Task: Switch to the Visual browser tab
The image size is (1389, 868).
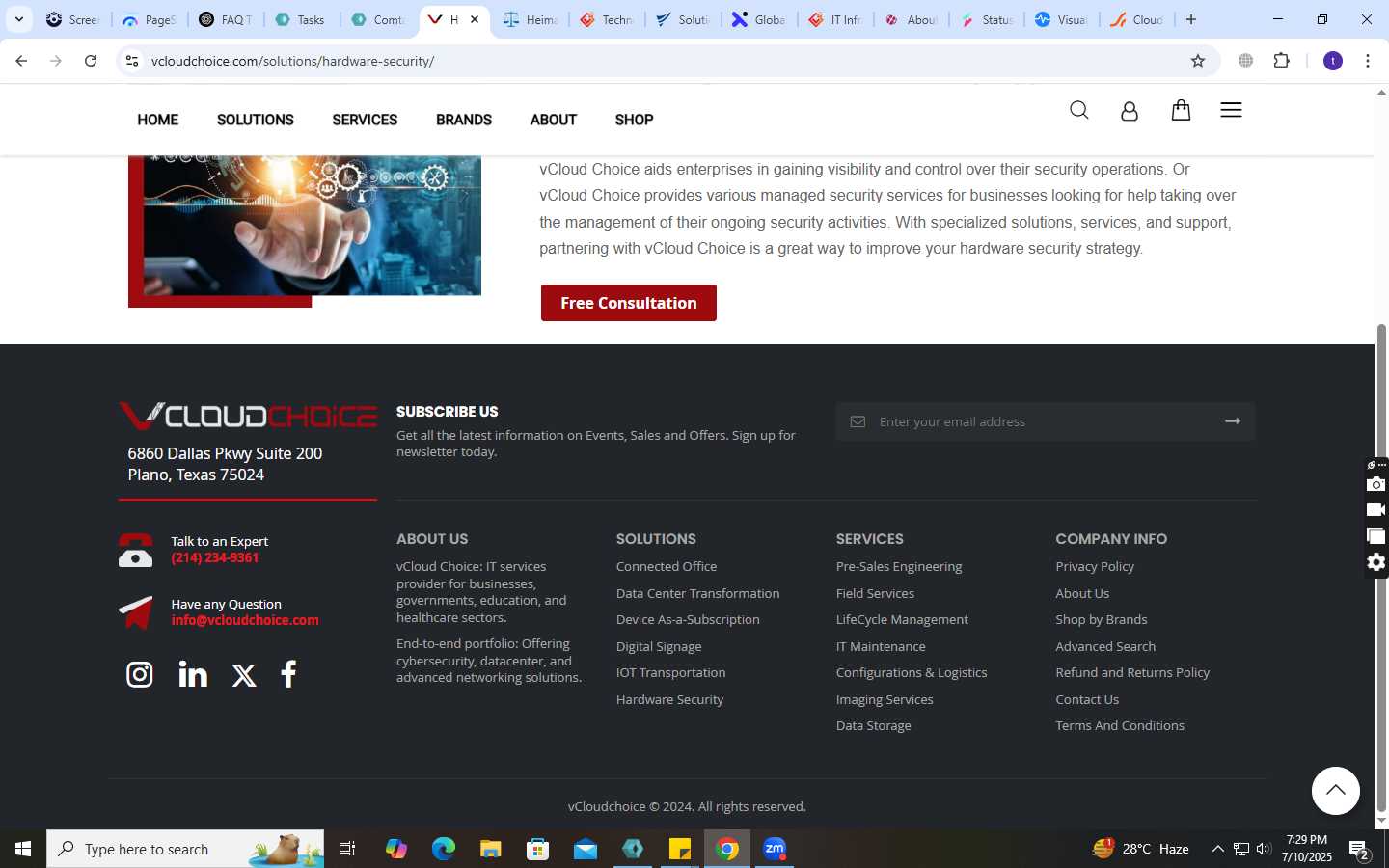Action: [1061, 19]
